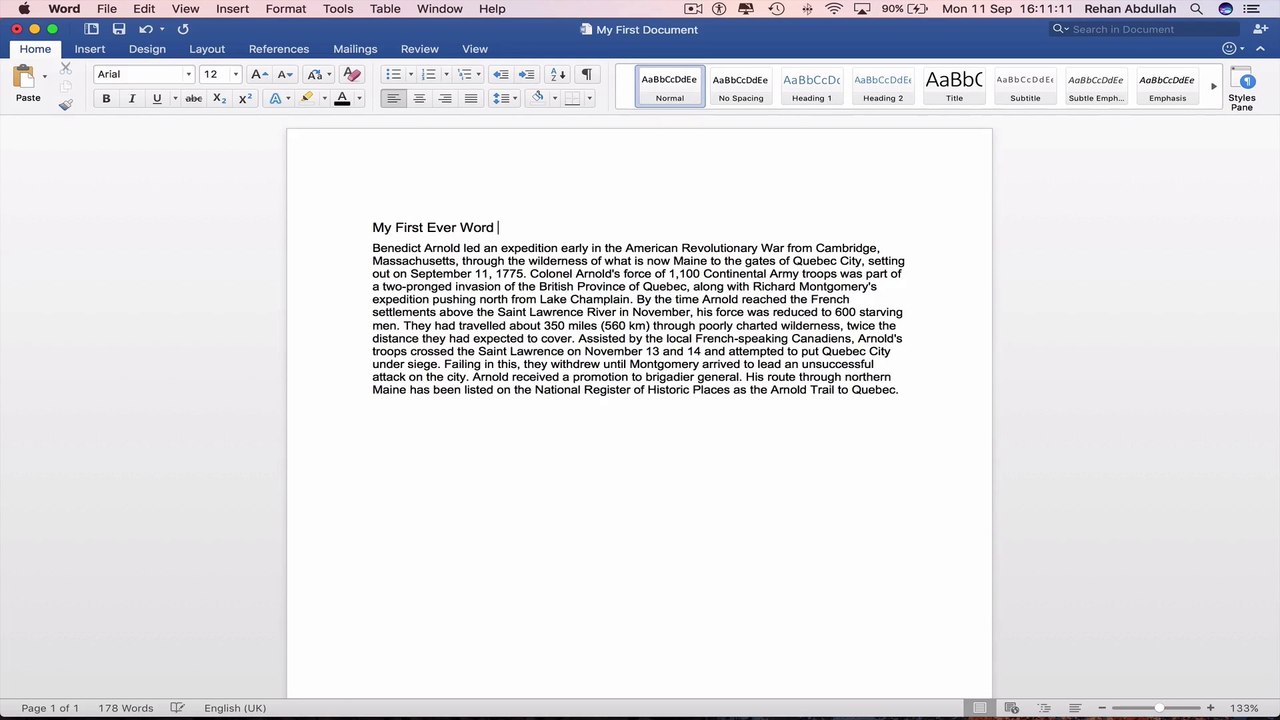This screenshot has height=720, width=1280.
Task: Click the Cut scissors icon
Action: click(66, 68)
